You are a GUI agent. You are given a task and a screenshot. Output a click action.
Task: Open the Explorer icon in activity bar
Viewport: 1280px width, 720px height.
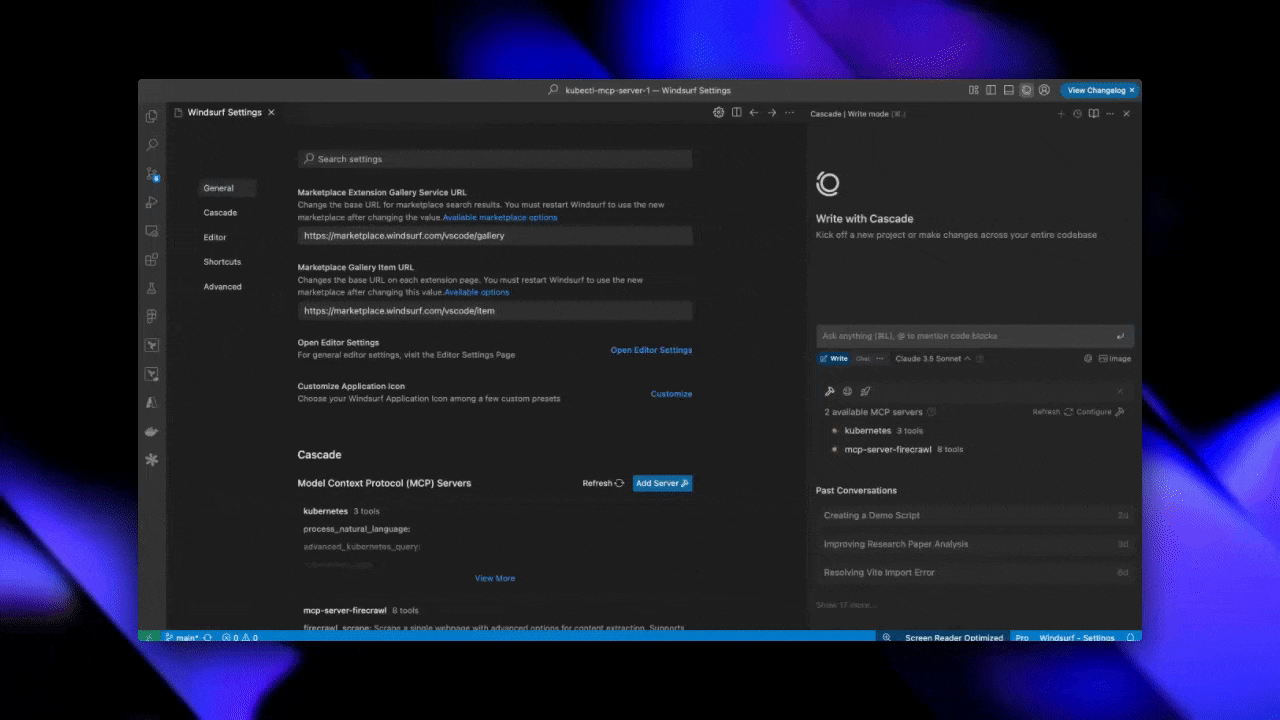tap(152, 116)
